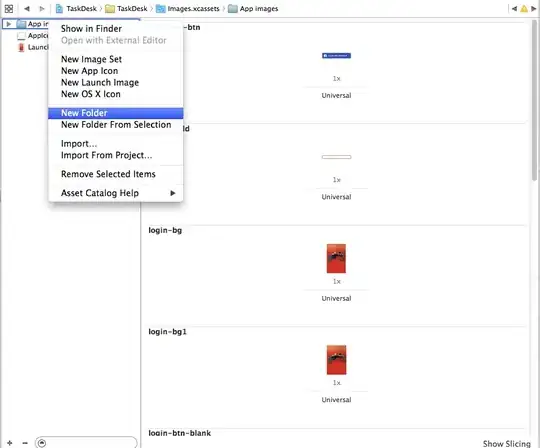Viewport: 540px width, 448px height.
Task: Jump to next issue arrow
Action: pos(534,9)
